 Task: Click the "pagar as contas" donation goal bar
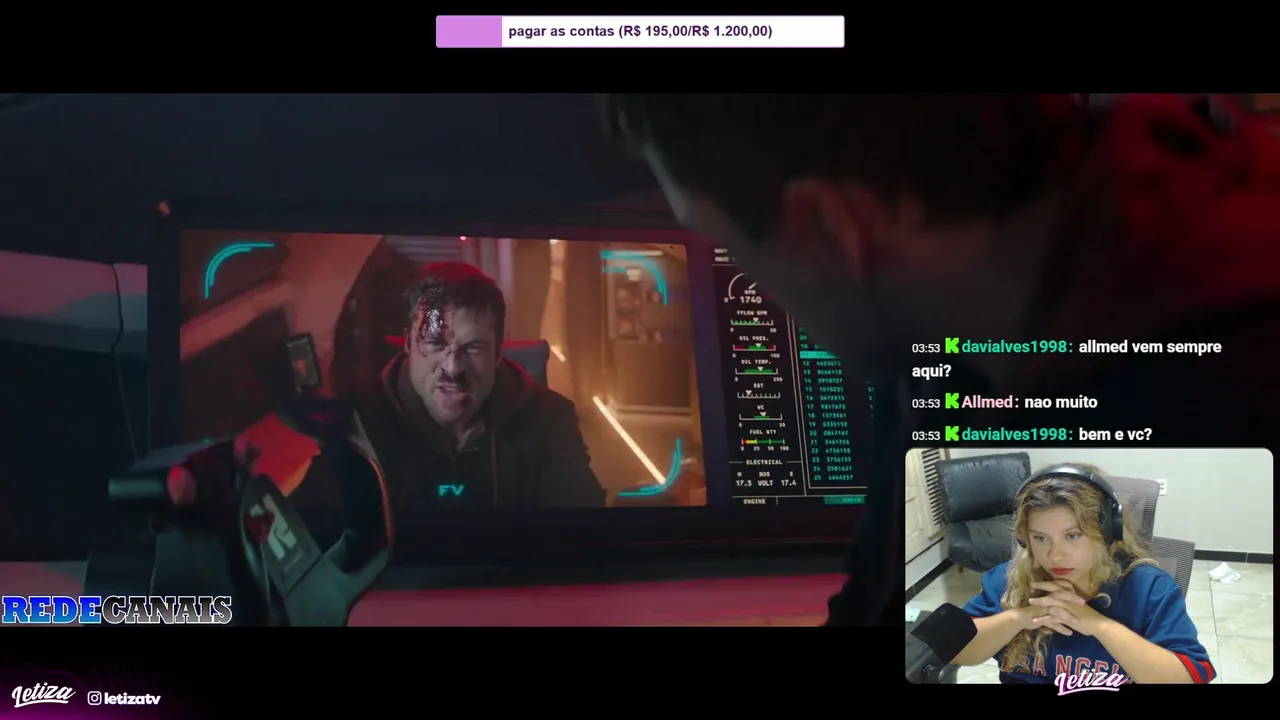point(640,31)
